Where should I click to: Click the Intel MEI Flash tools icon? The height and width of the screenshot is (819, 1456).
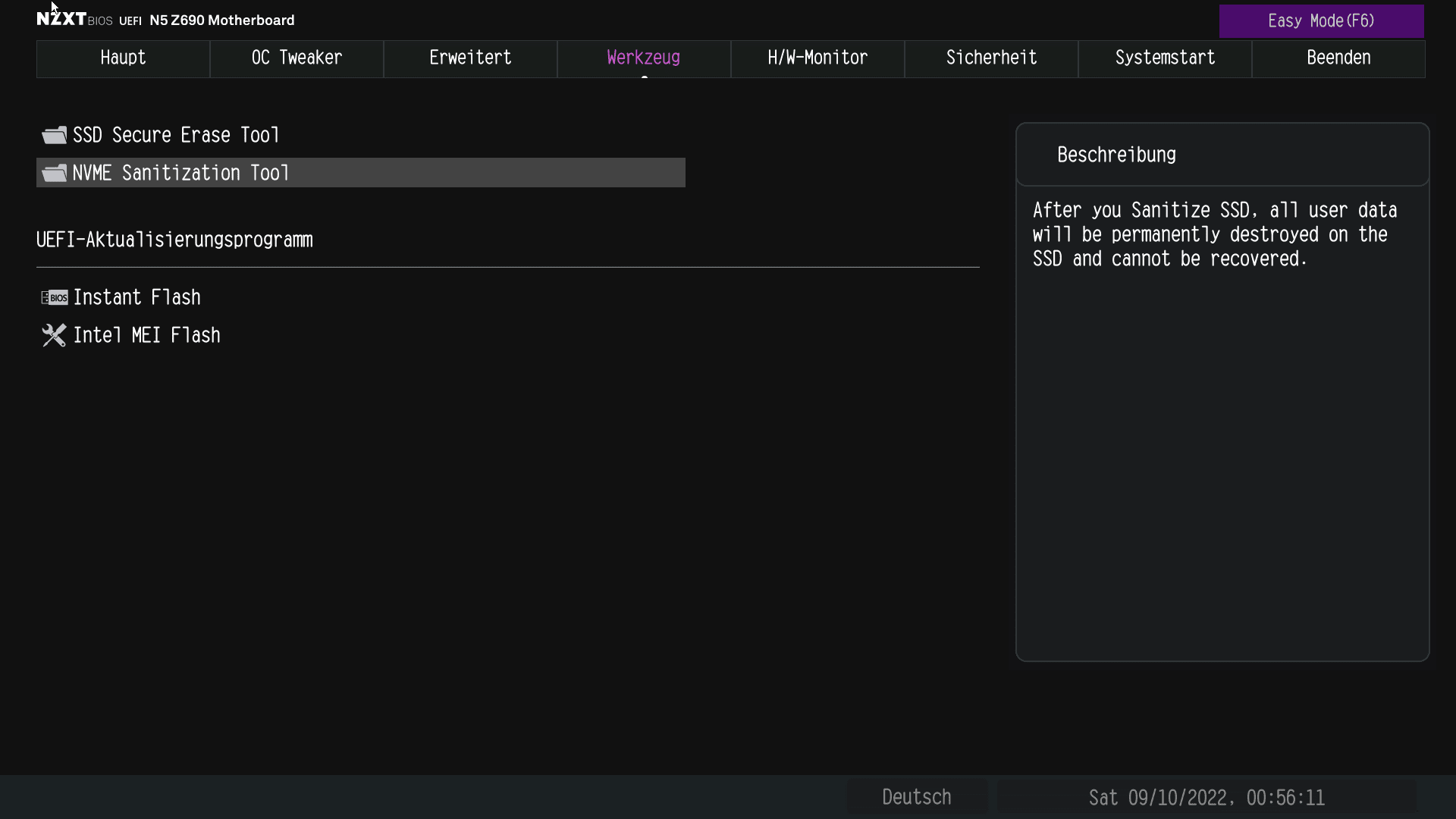[54, 335]
